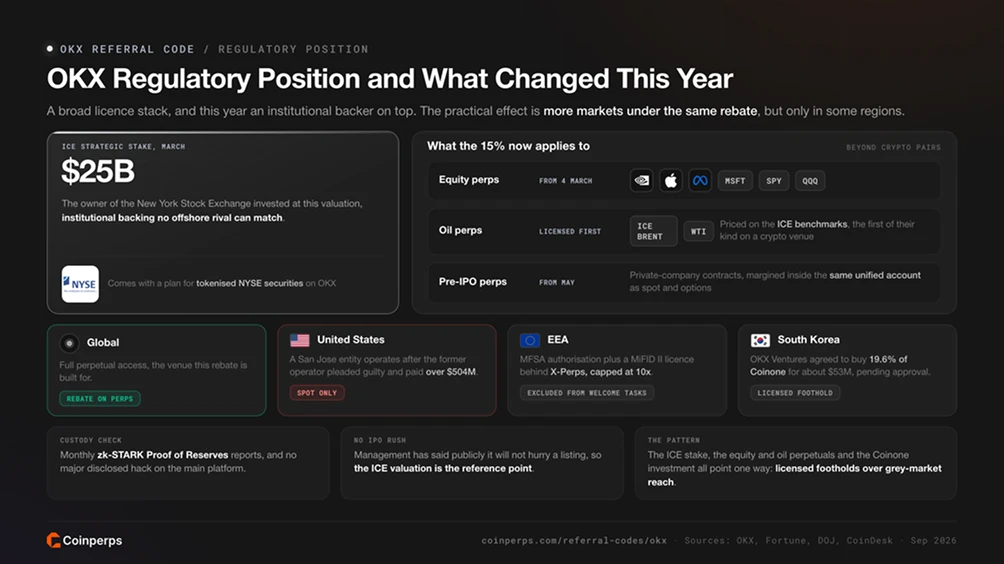Click 'ICE benchmarks' text in Oil perps

pos(812,224)
